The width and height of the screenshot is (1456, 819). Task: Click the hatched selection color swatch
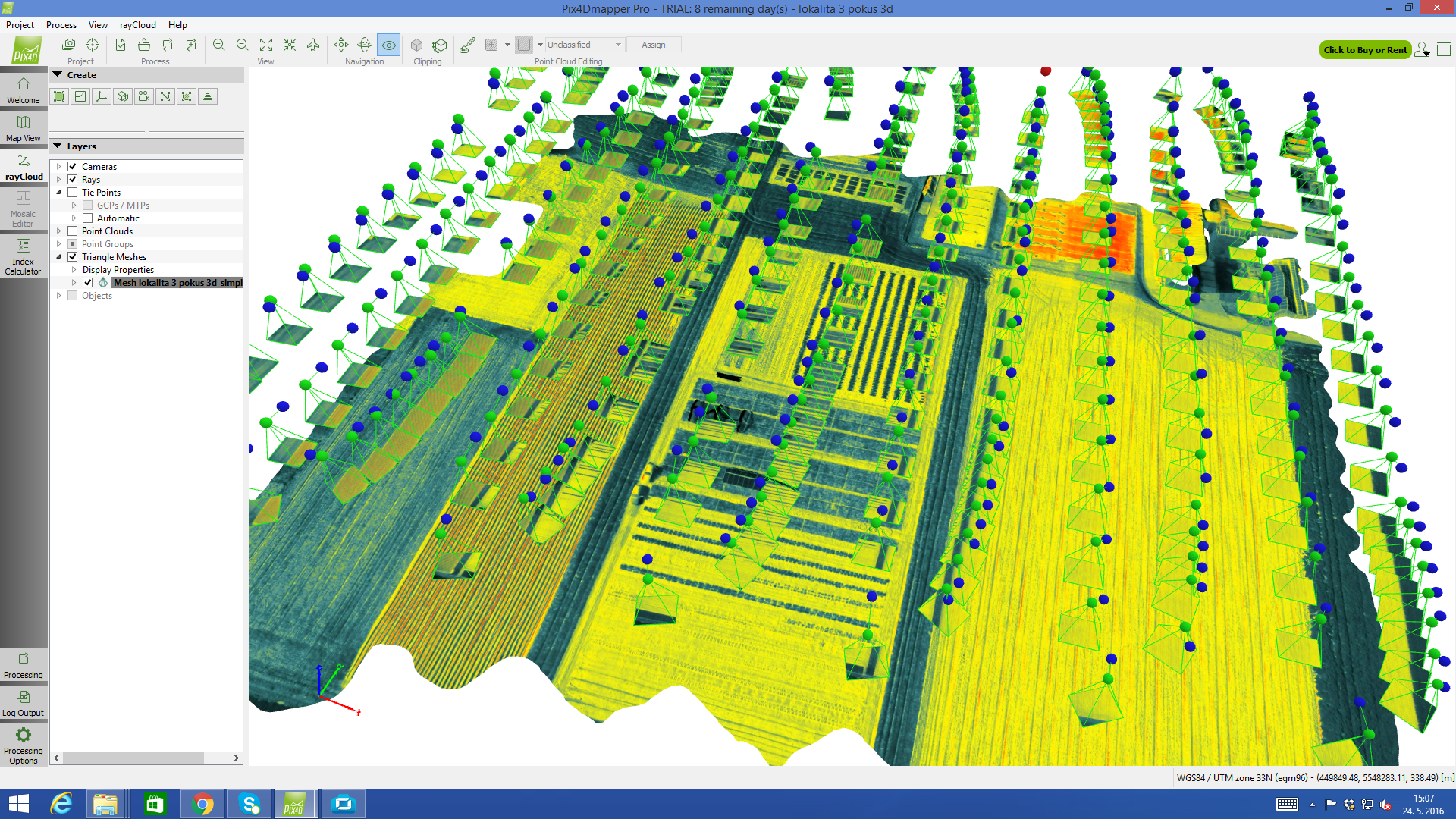pyautogui.click(x=524, y=45)
